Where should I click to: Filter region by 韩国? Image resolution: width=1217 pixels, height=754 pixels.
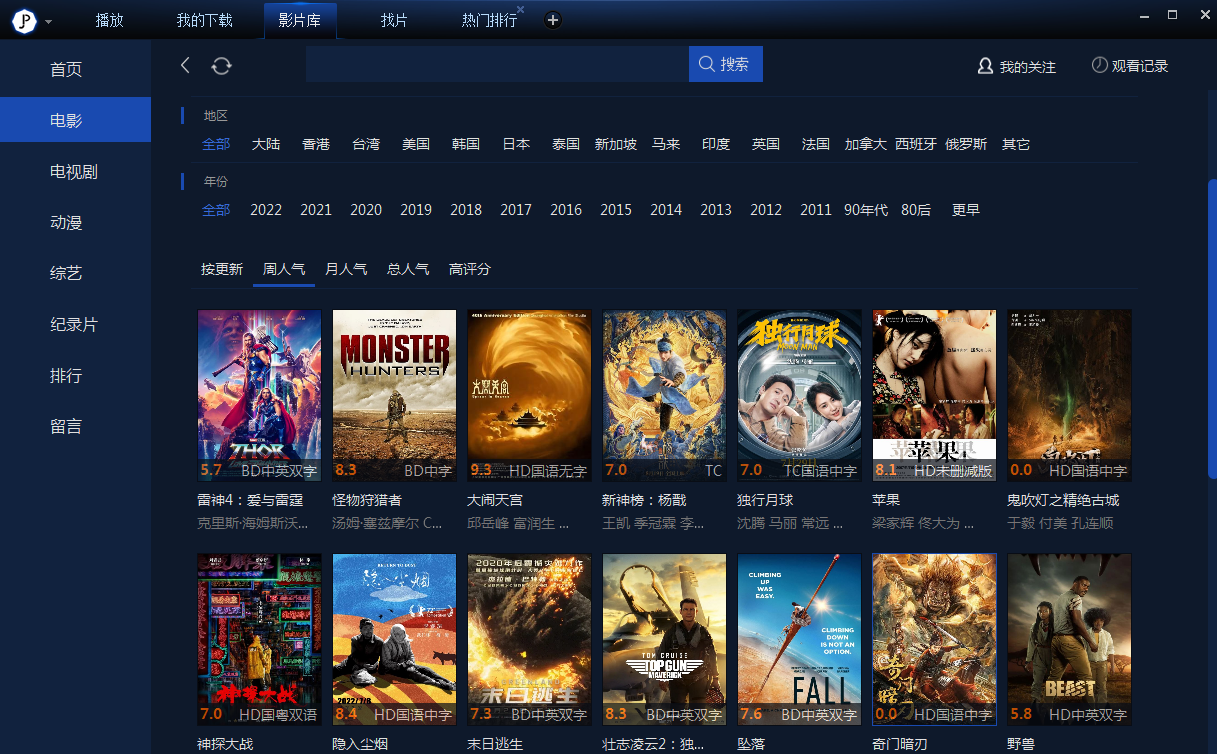pos(466,144)
